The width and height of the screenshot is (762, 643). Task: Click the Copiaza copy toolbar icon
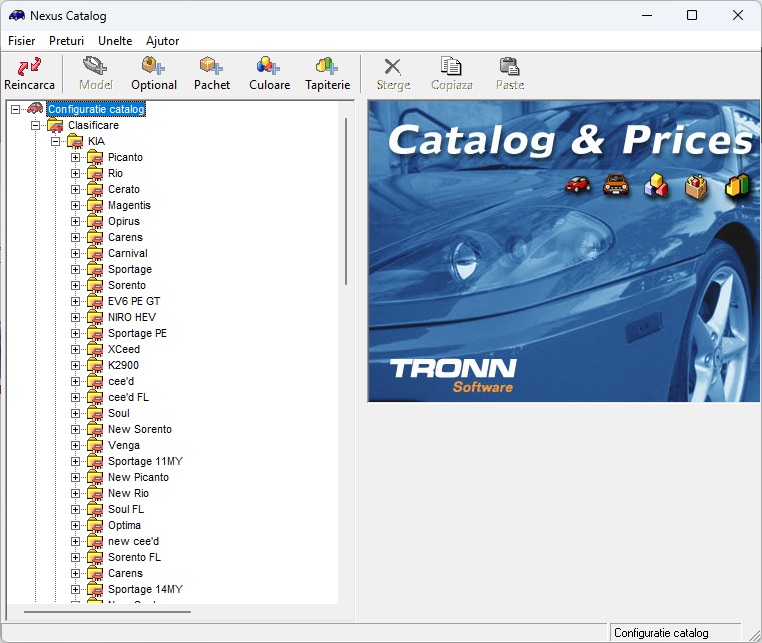(x=451, y=67)
